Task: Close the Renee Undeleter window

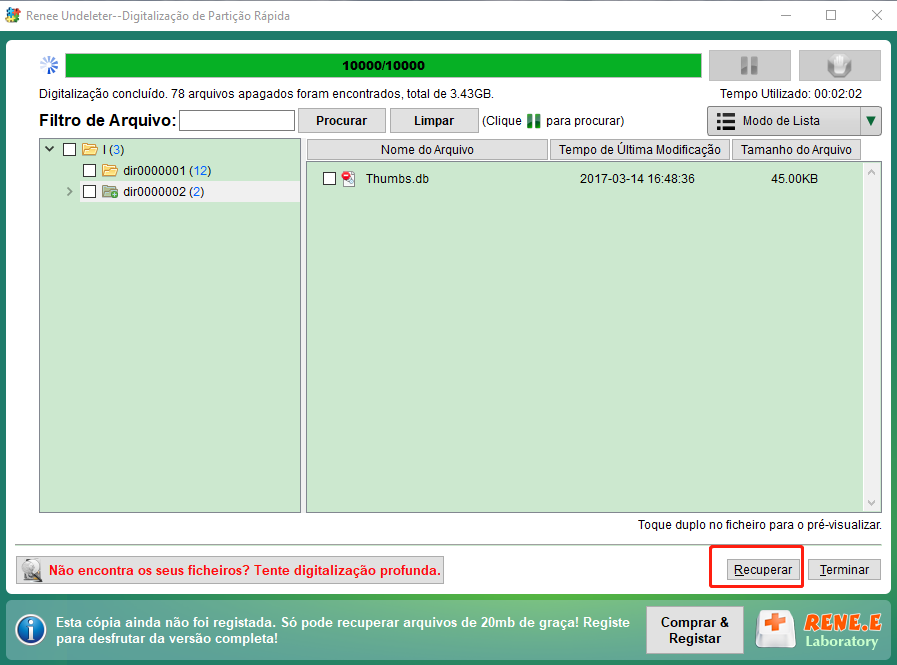Action: [876, 15]
